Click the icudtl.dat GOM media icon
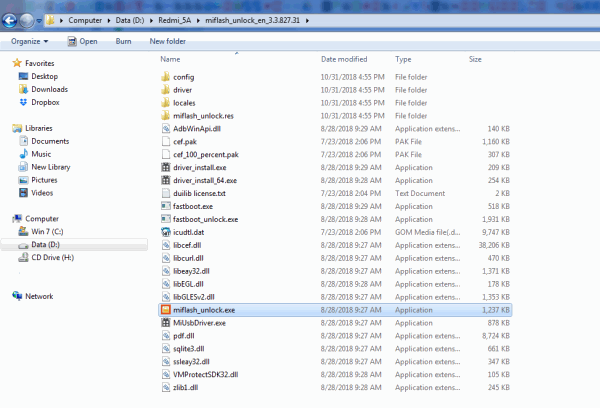Screen dimensions: 600x408 click(165, 232)
